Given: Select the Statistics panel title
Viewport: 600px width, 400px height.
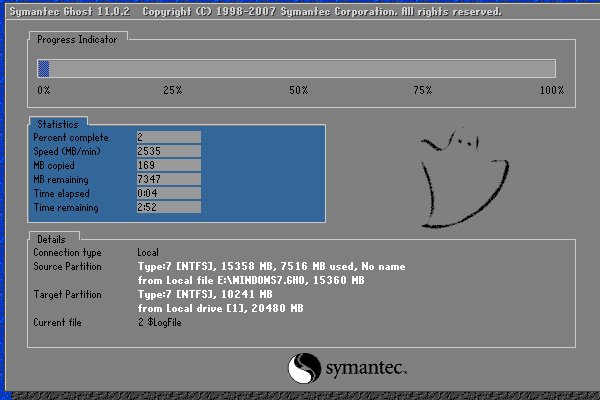Looking at the screenshot, I should (58, 124).
